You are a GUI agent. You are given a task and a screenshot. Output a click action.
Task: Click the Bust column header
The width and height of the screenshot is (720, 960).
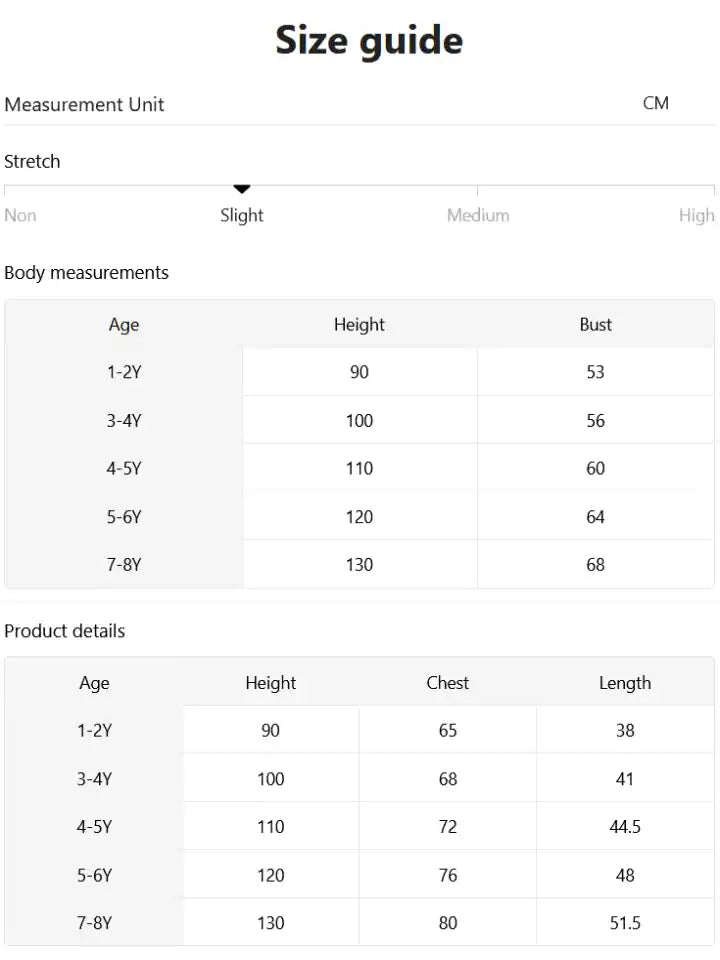596,324
